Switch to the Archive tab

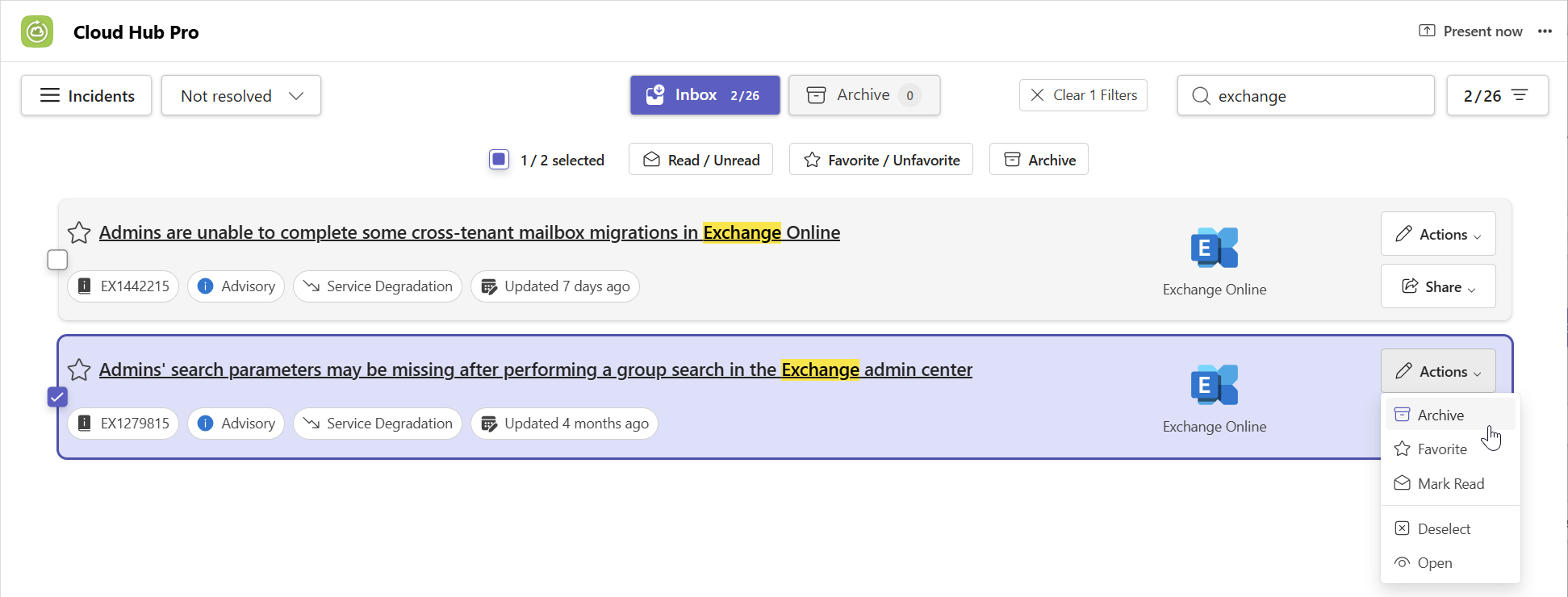[864, 95]
